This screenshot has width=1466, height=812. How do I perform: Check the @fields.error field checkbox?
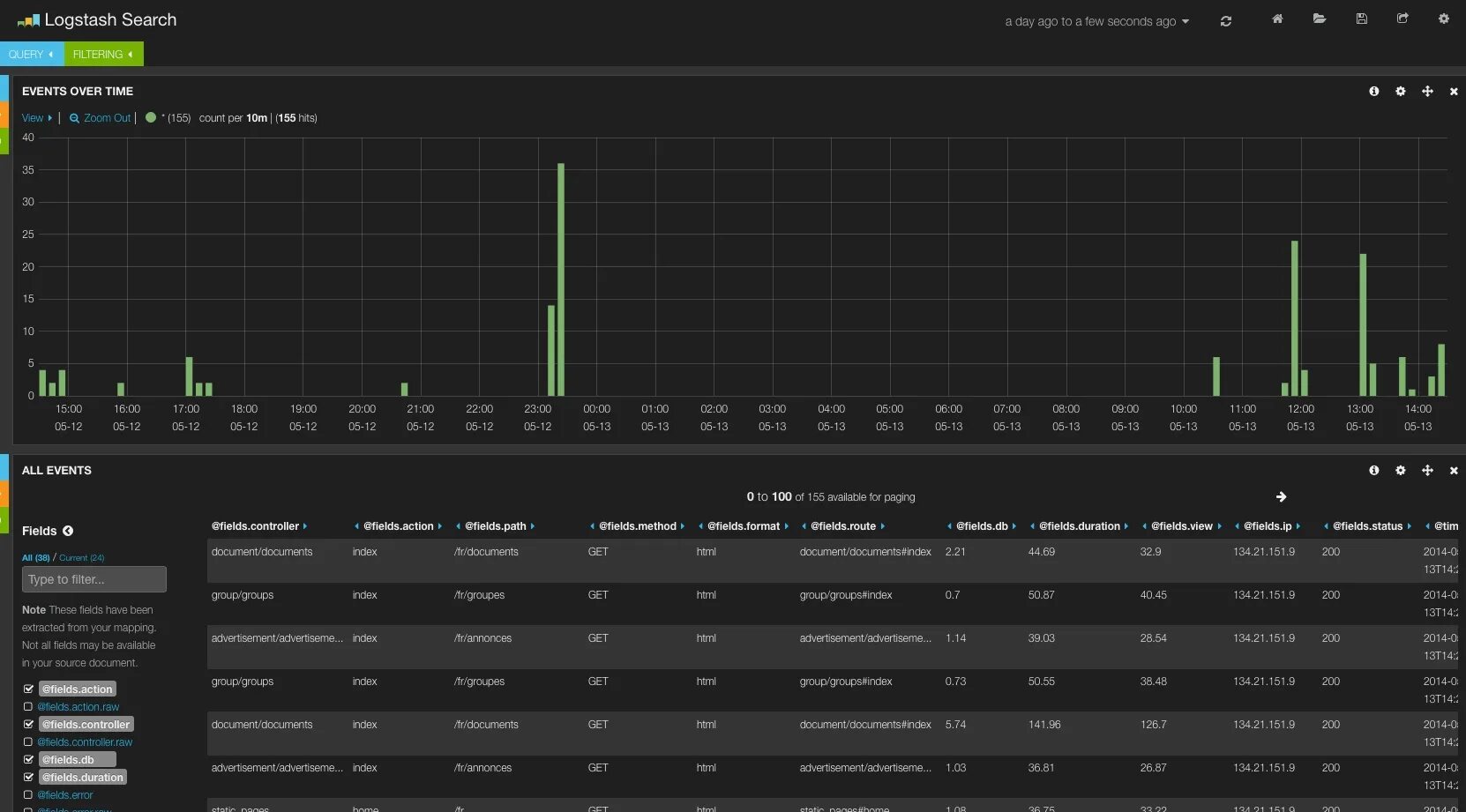coord(28,795)
